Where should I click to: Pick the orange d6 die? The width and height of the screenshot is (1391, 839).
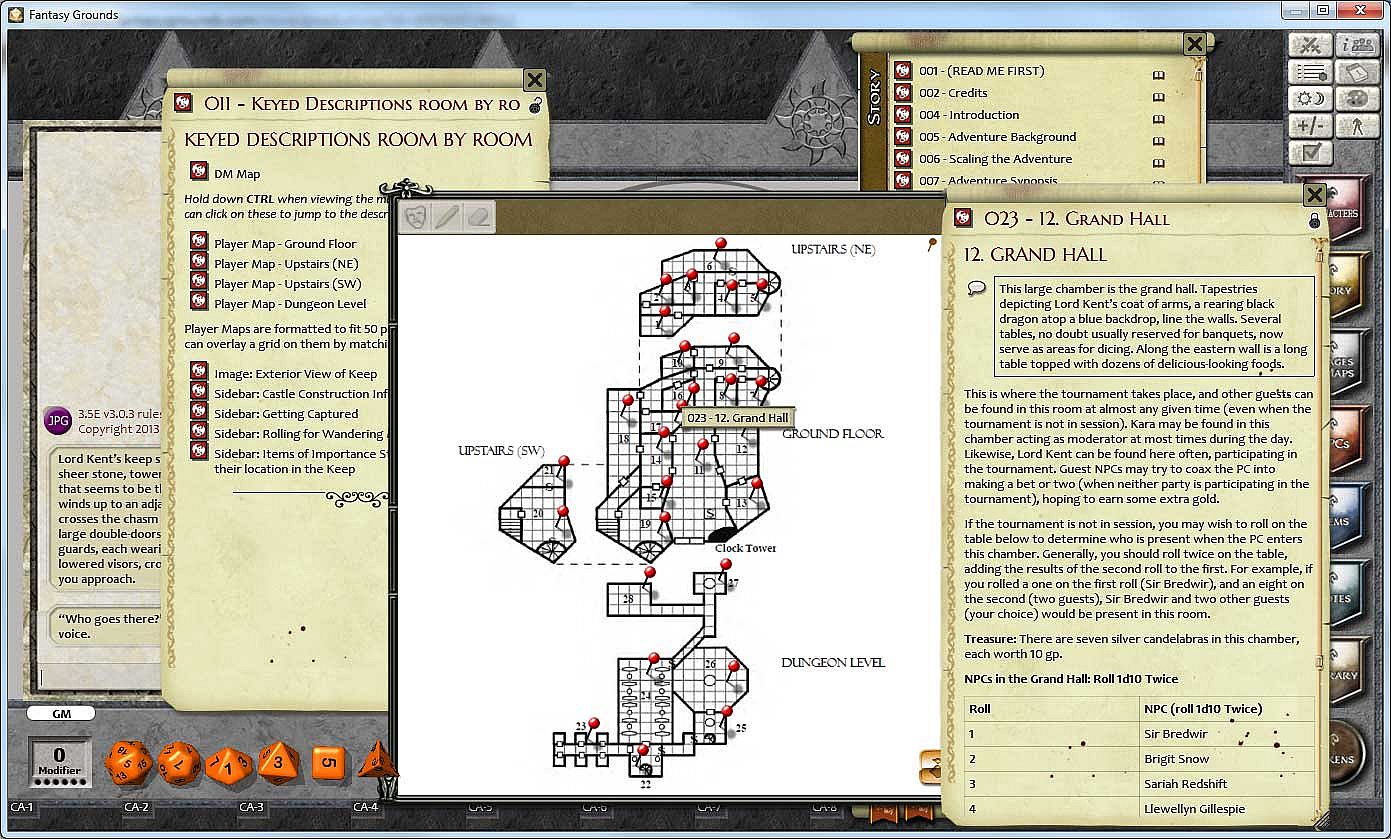[328, 763]
